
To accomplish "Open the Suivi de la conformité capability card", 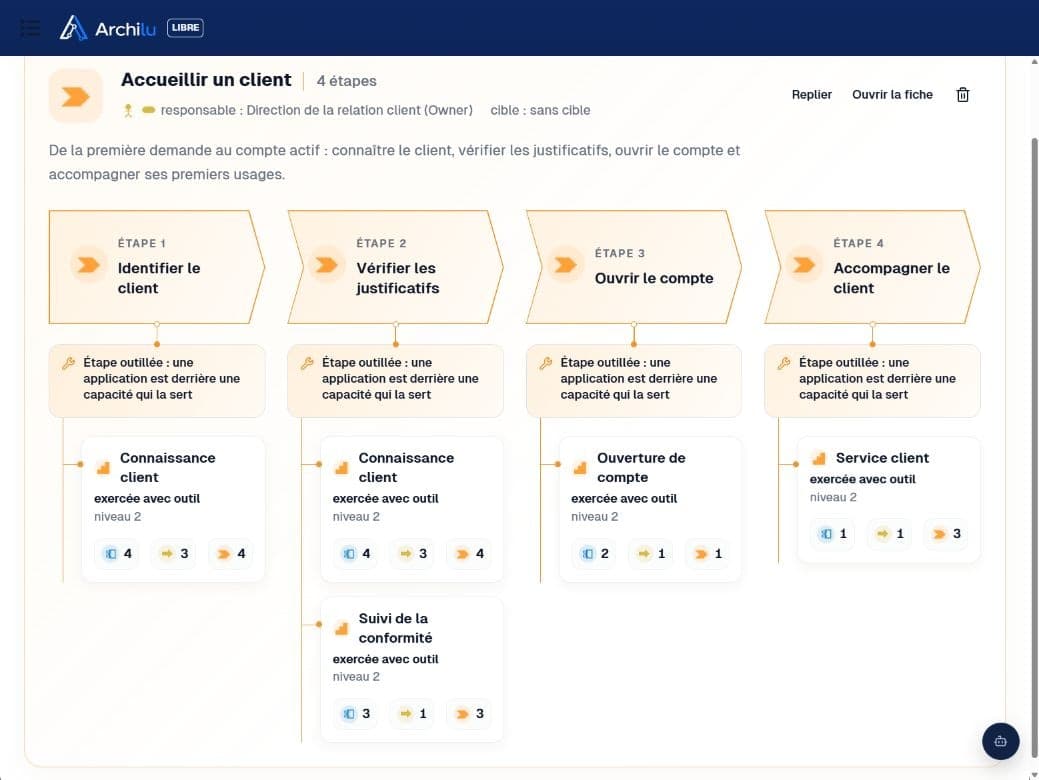I will tap(411, 669).
